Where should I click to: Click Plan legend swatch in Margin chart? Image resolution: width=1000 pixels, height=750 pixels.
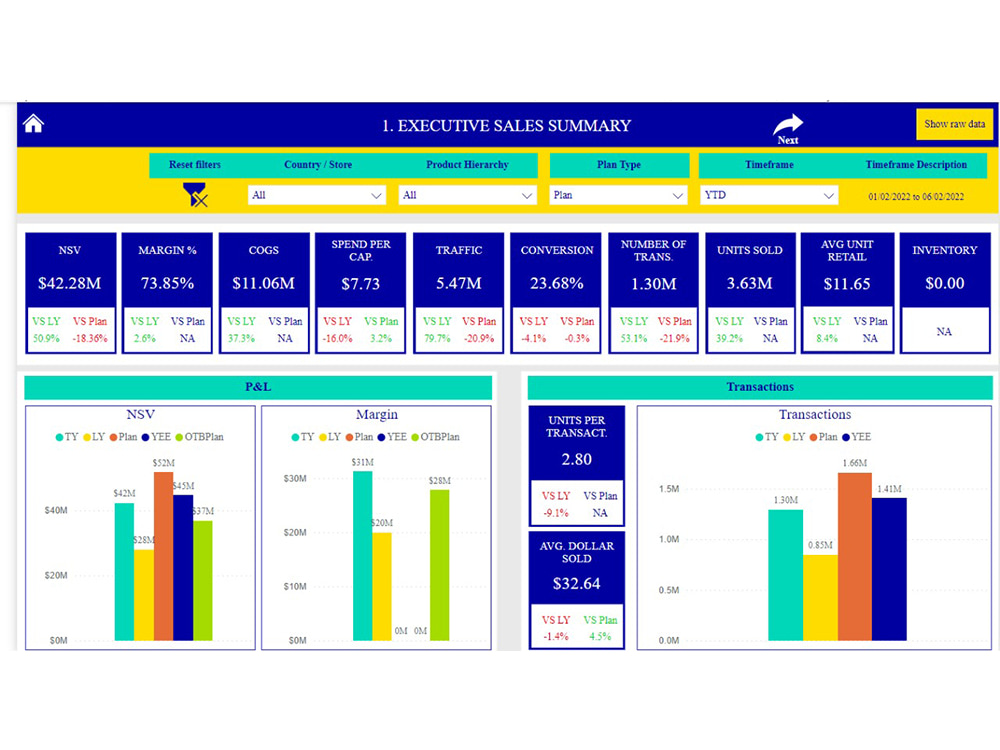(349, 438)
